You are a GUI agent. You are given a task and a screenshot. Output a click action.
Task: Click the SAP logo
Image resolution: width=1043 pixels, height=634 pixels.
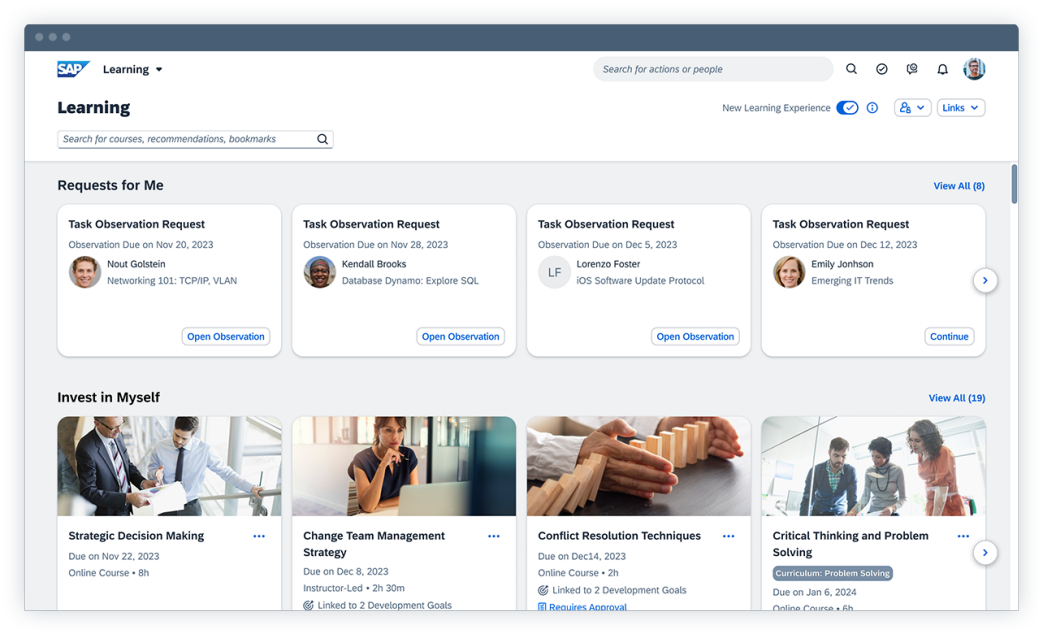point(72,68)
